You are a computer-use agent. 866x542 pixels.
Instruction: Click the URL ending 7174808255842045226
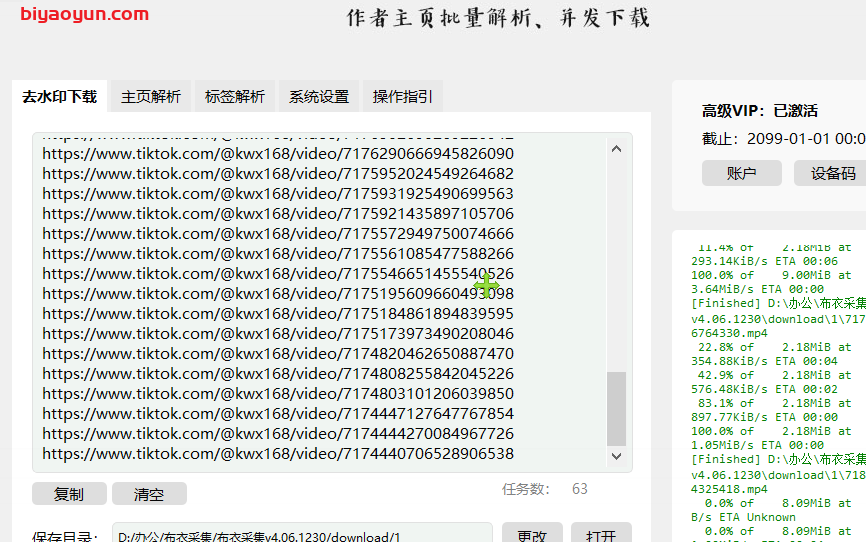[278, 373]
